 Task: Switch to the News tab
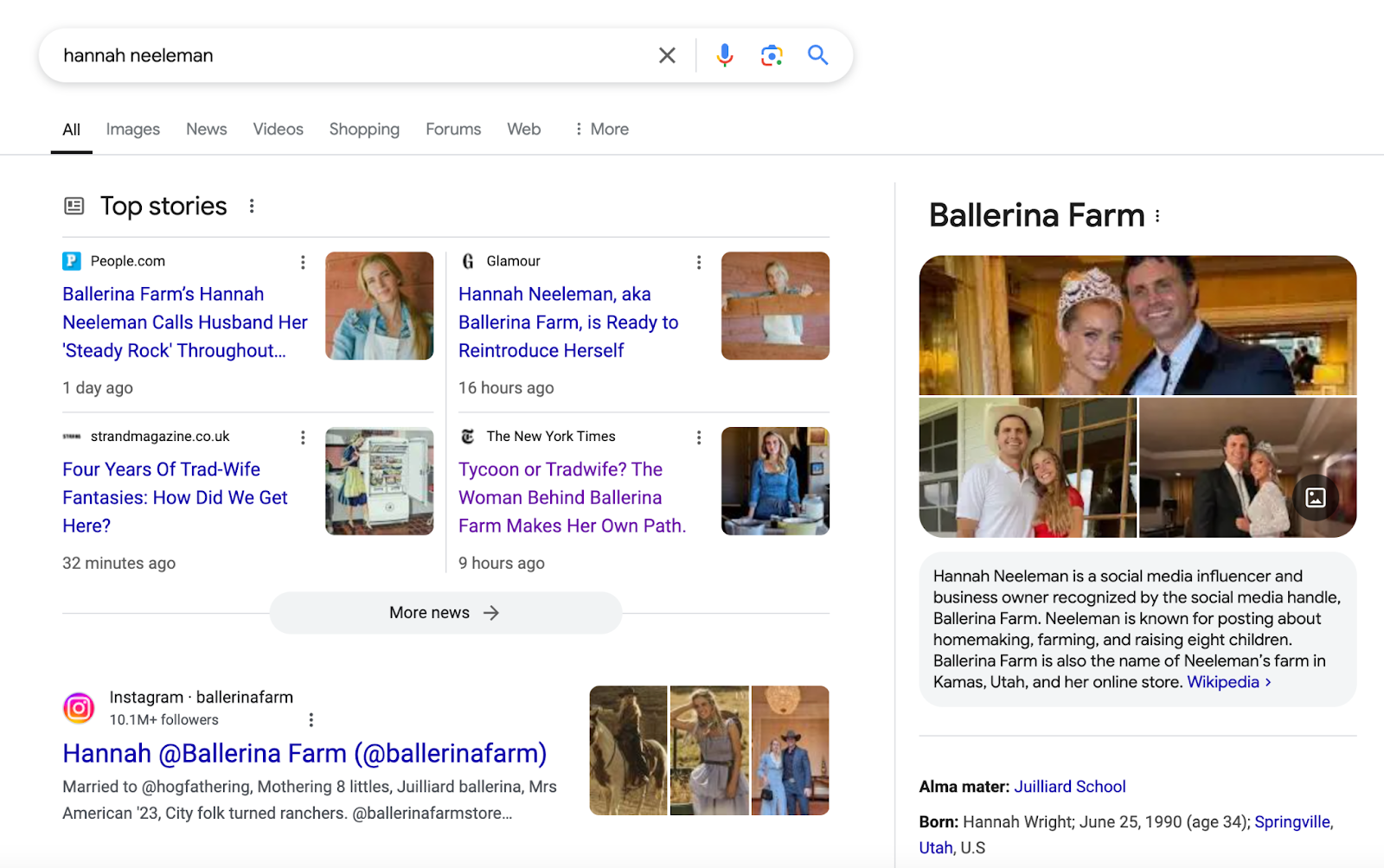(x=207, y=129)
